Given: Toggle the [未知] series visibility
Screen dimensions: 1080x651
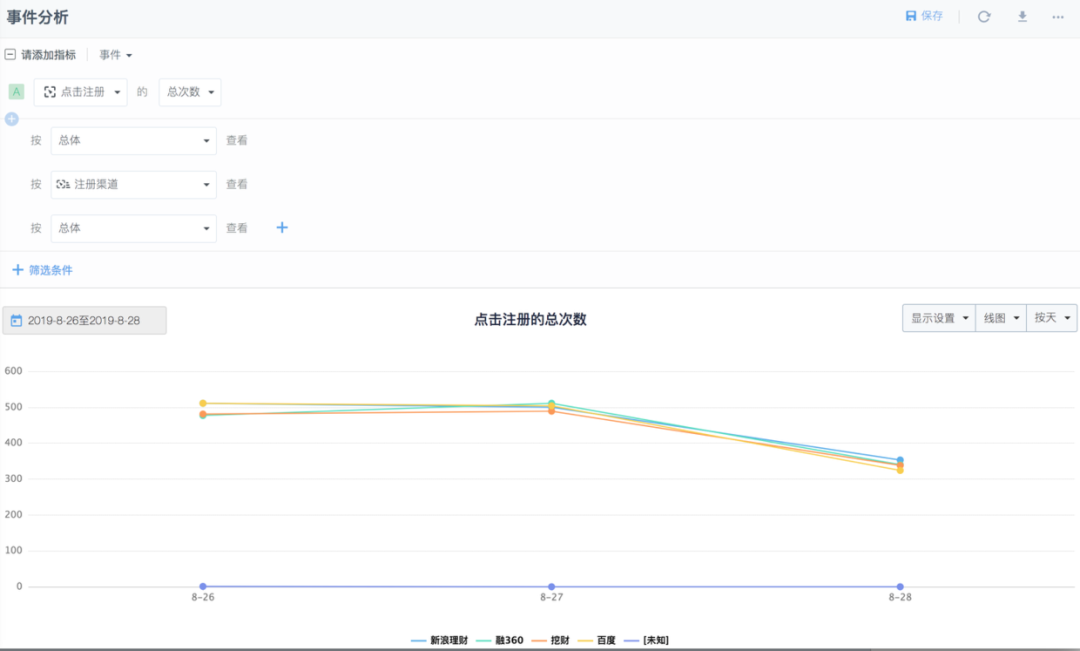Looking at the screenshot, I should tap(655, 639).
